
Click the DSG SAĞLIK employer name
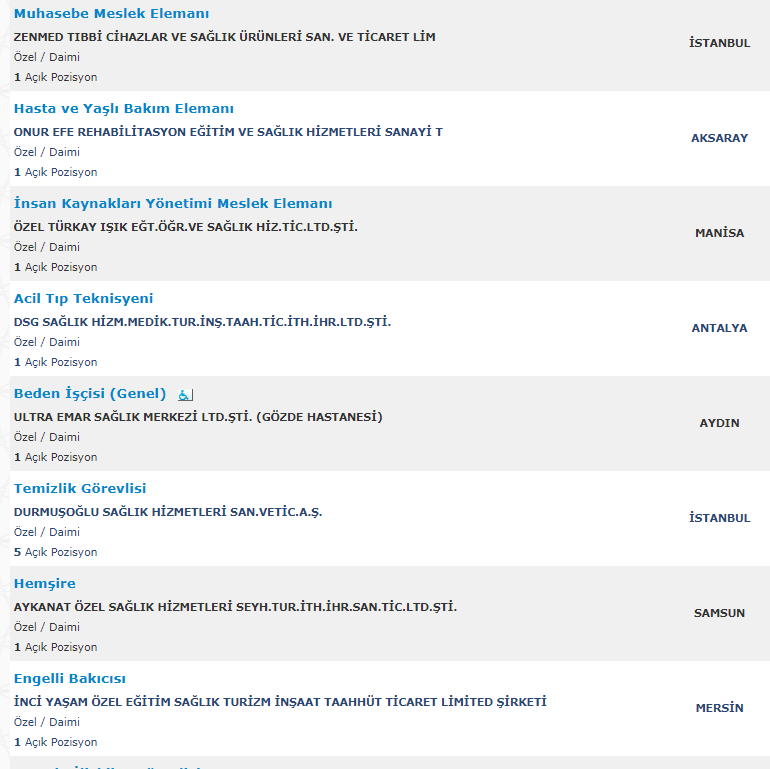coord(202,322)
